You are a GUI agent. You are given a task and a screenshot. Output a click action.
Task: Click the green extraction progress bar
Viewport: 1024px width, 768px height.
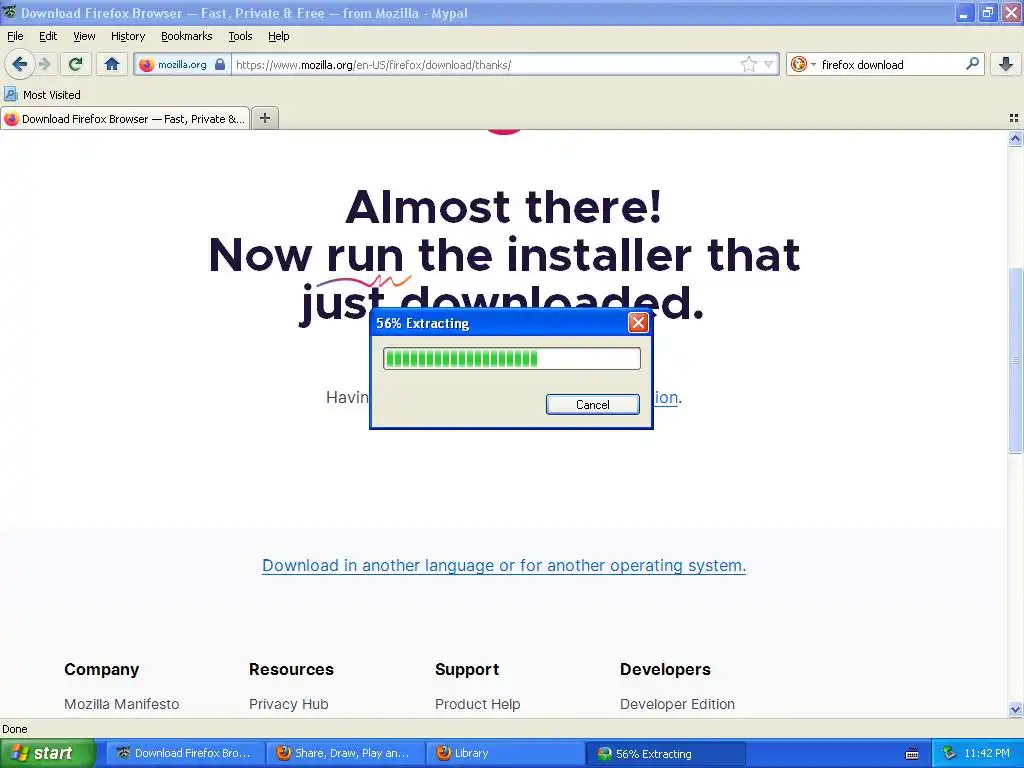tap(511, 359)
